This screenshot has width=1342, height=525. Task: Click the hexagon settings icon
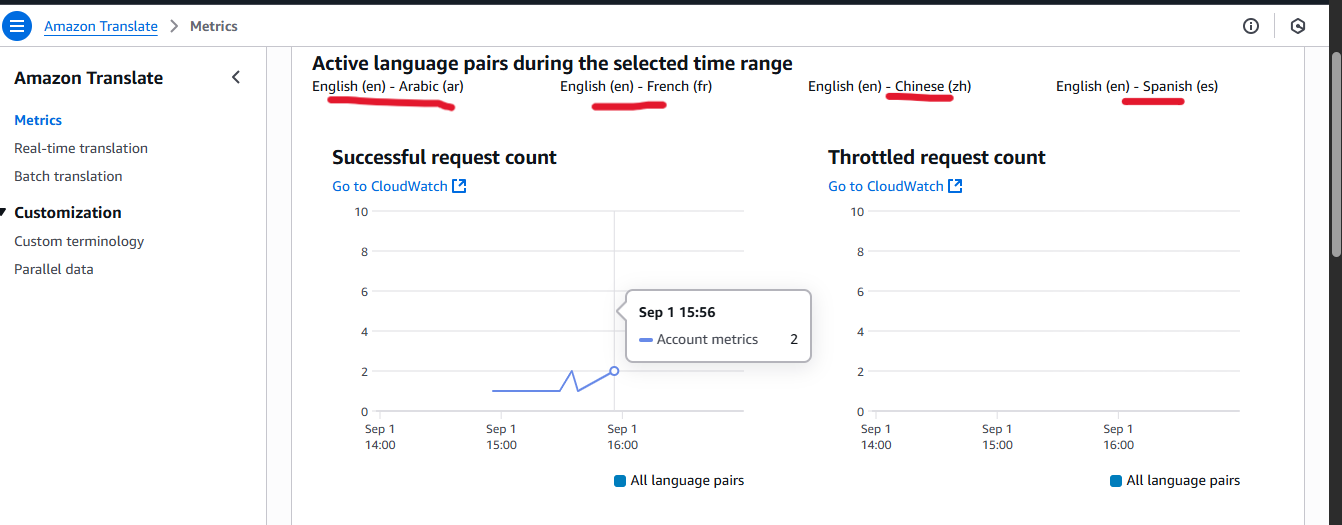coord(1298,26)
